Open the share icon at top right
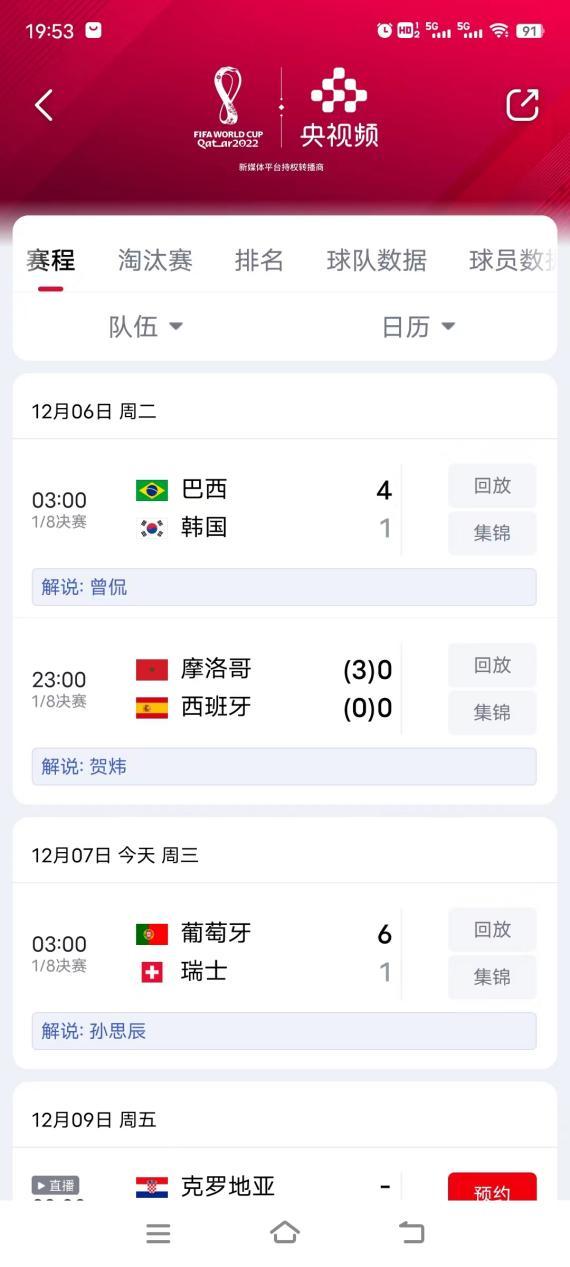 [x=522, y=105]
